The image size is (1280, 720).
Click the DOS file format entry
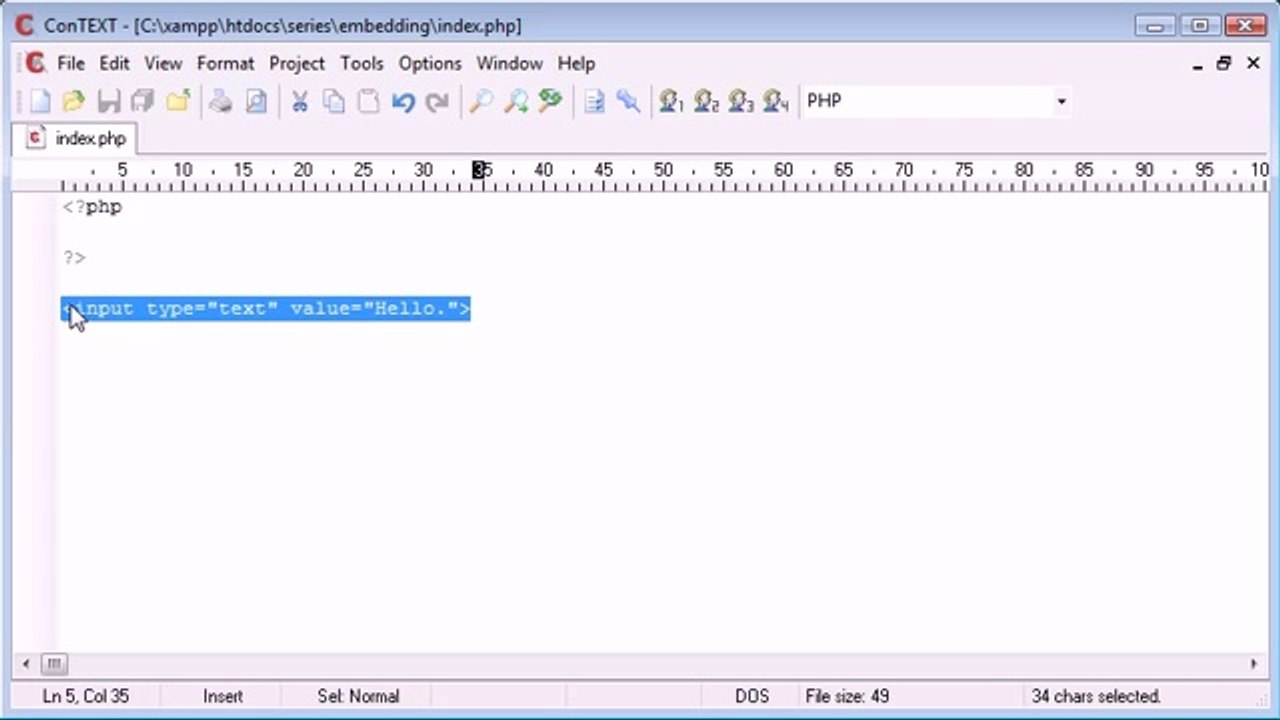[753, 696]
